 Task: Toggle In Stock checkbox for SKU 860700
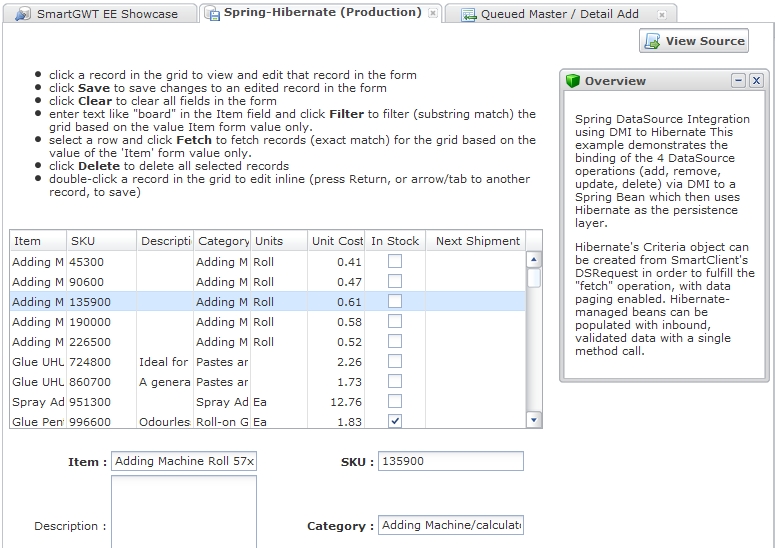tap(395, 381)
